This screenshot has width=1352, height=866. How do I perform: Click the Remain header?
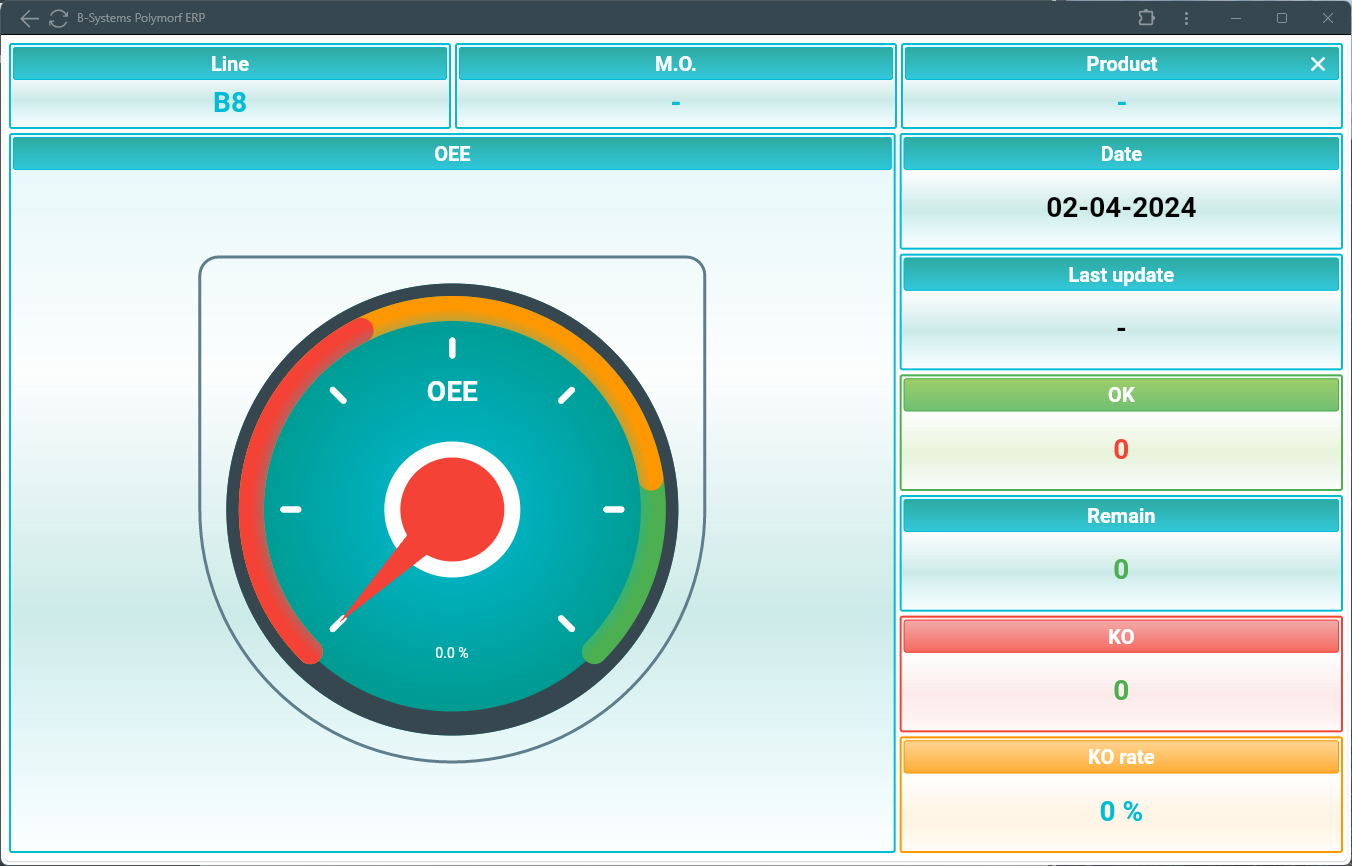(1121, 516)
